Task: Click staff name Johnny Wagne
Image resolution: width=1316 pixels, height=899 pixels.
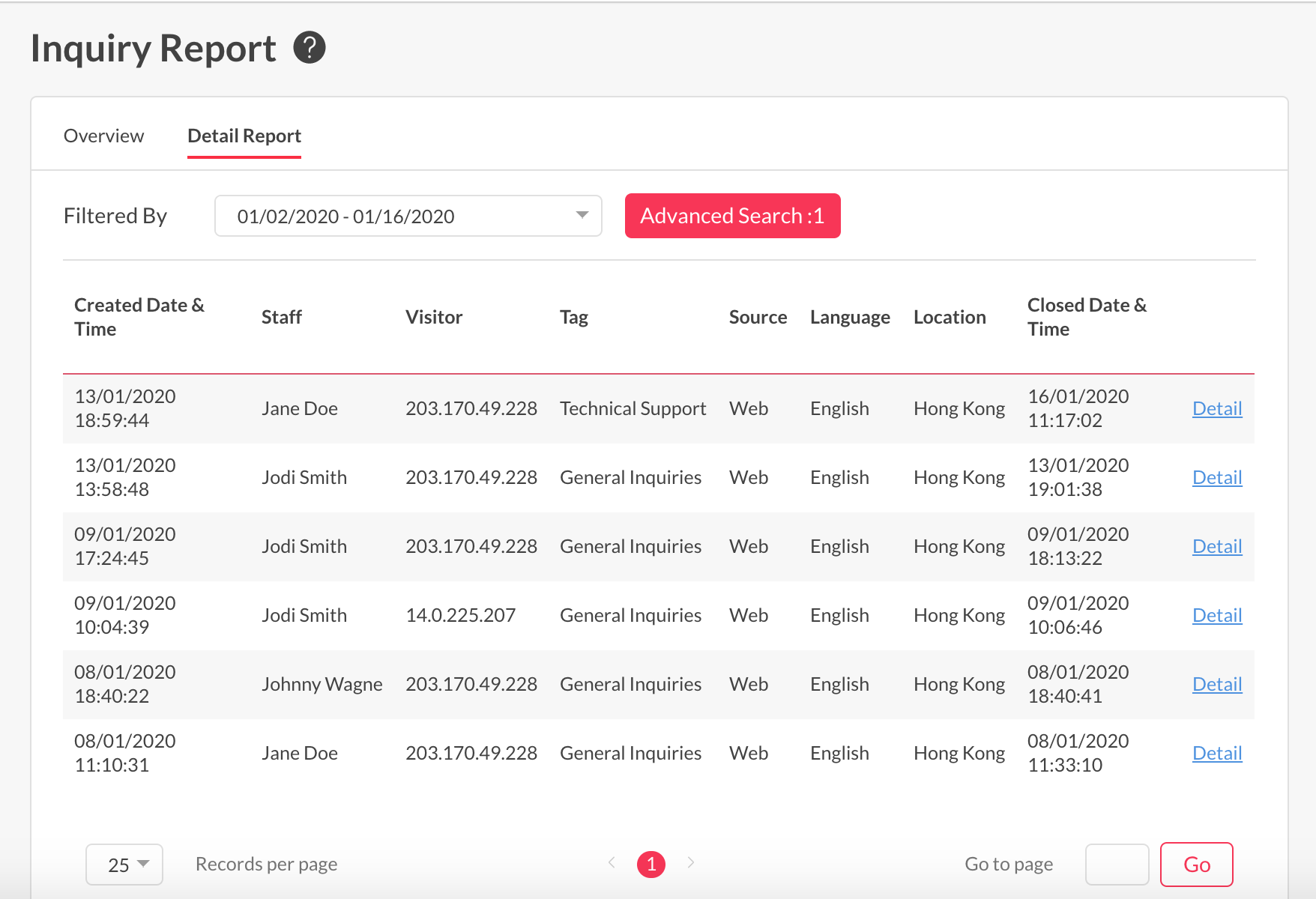Action: (x=322, y=684)
